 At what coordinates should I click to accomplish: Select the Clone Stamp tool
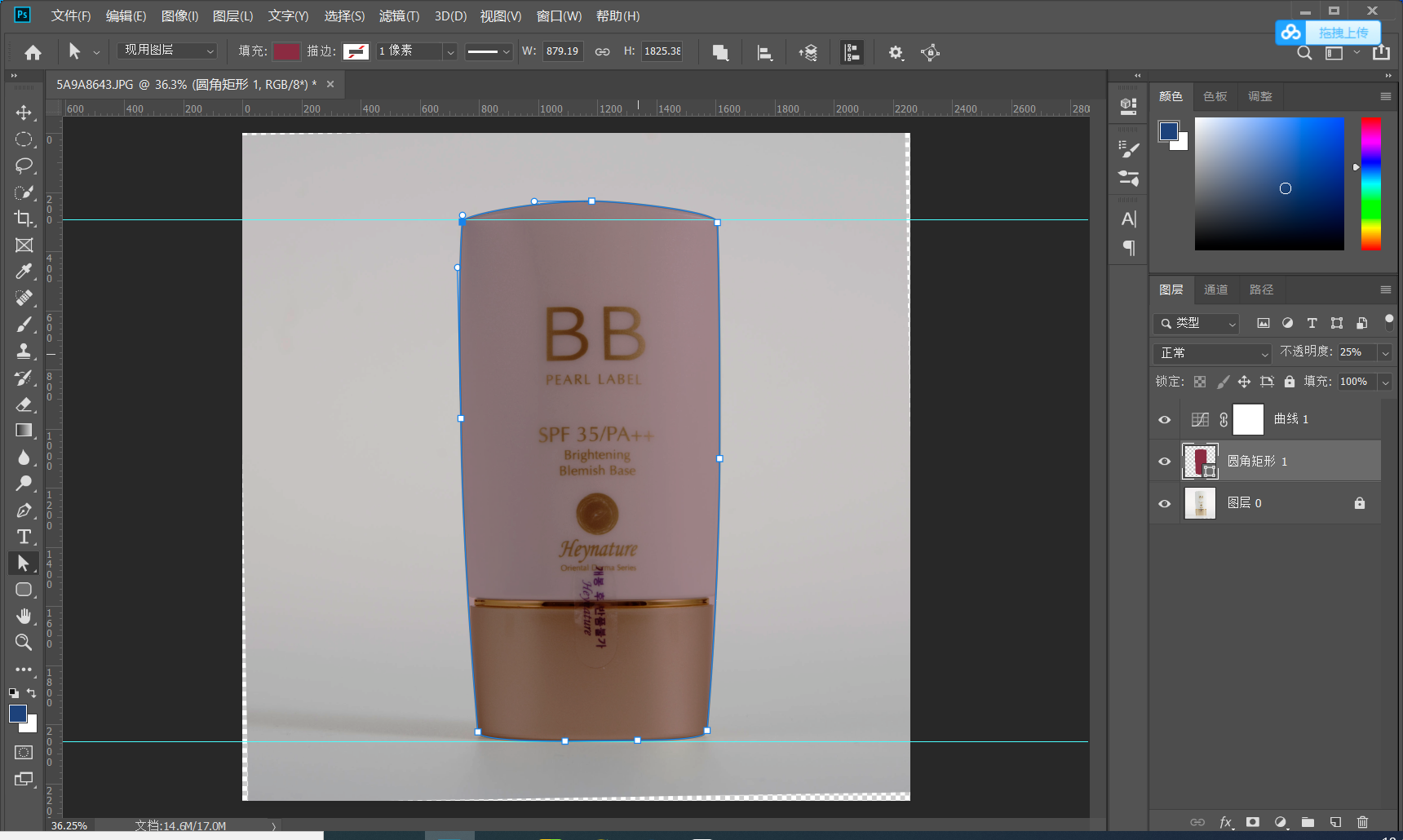click(x=24, y=351)
